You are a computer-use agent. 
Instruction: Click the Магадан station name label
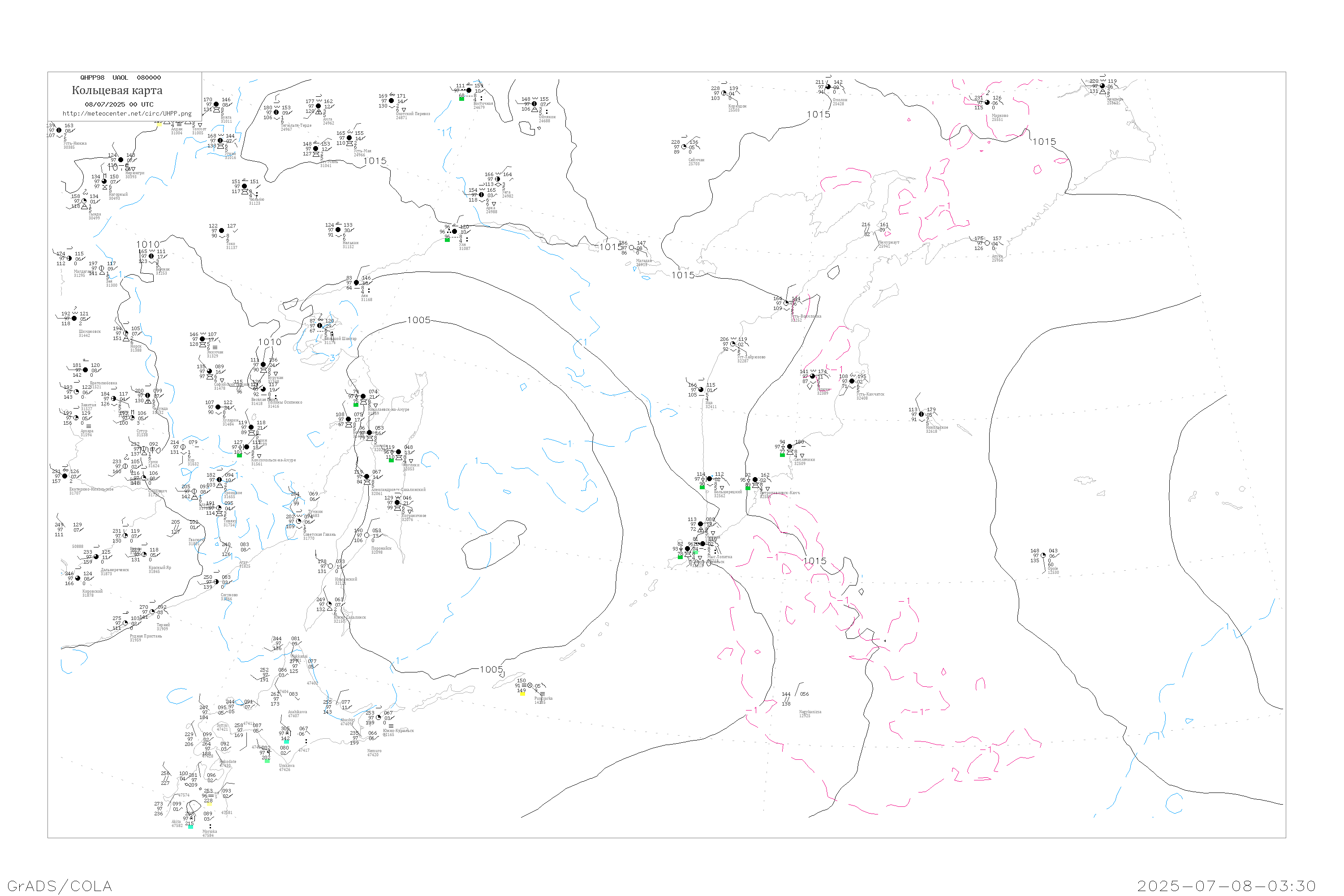[x=644, y=261]
